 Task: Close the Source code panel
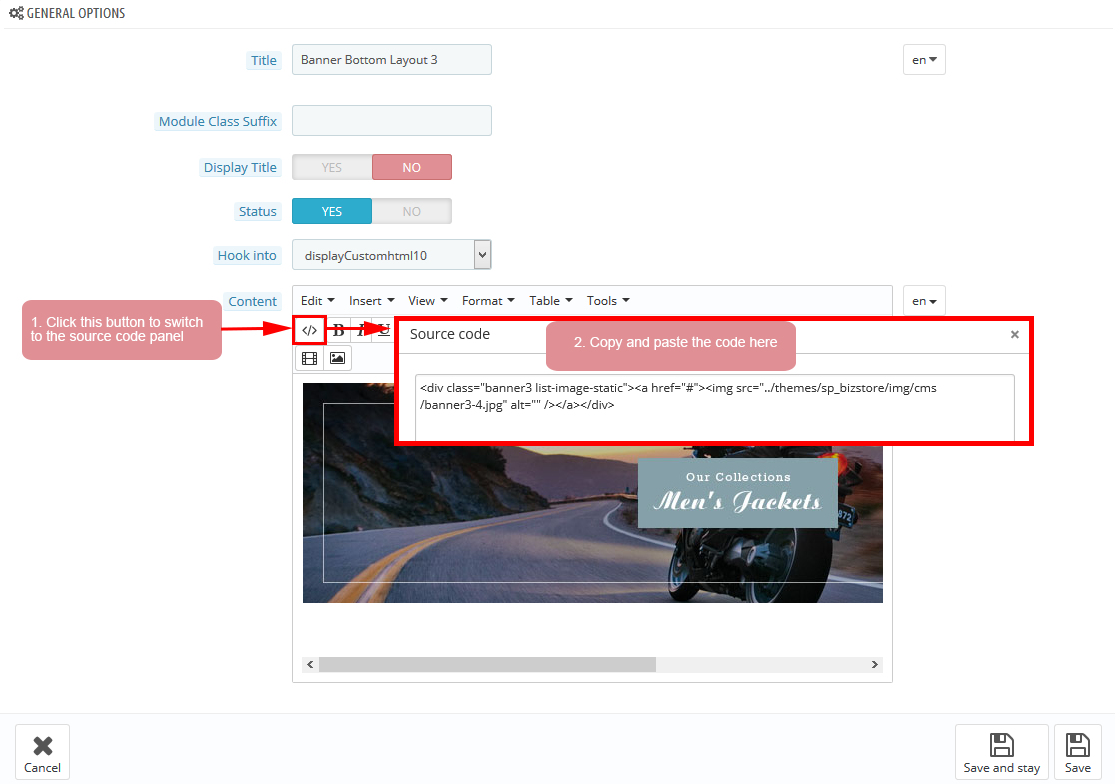click(1015, 335)
